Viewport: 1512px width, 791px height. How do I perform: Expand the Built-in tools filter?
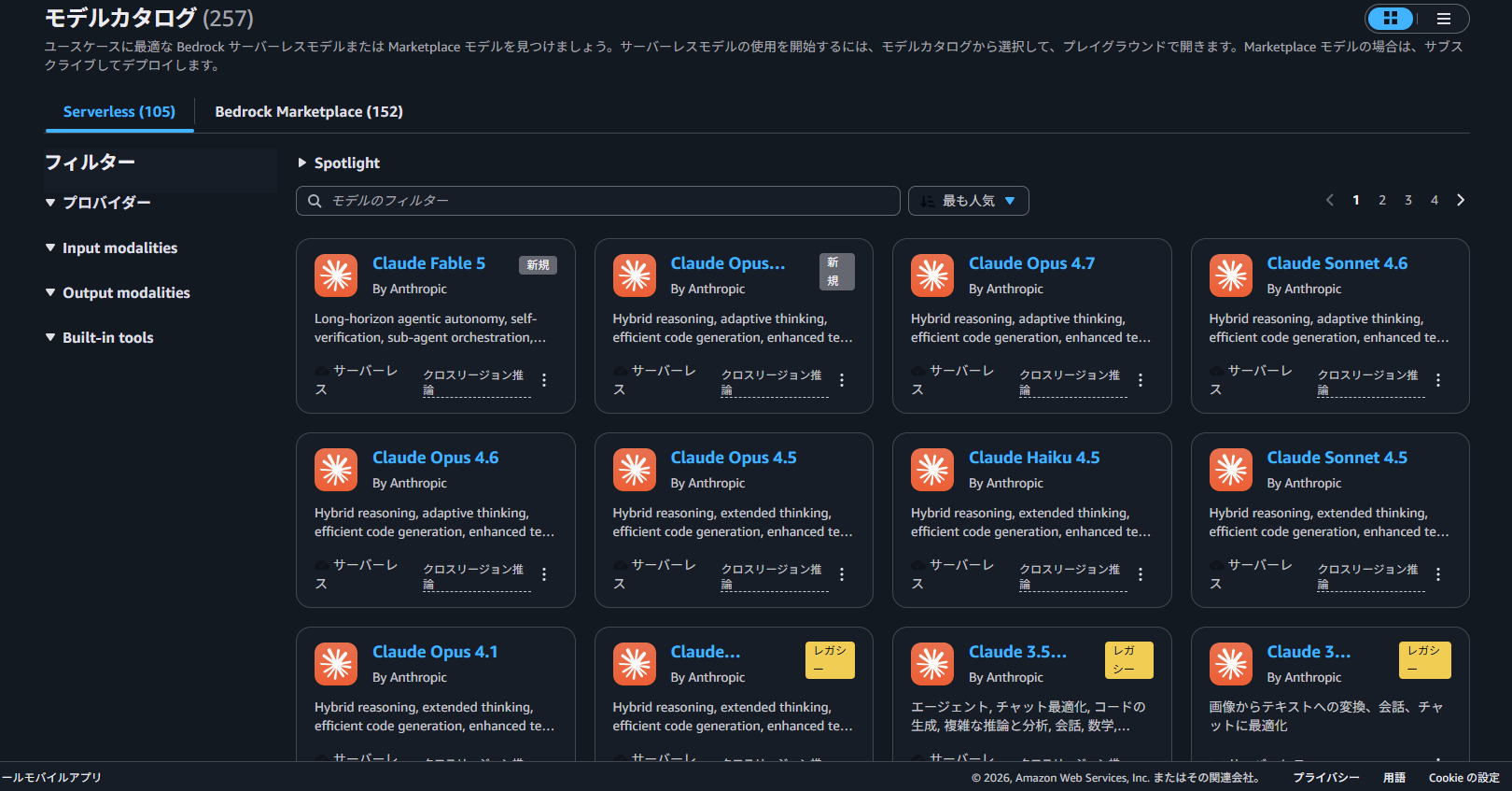point(99,337)
